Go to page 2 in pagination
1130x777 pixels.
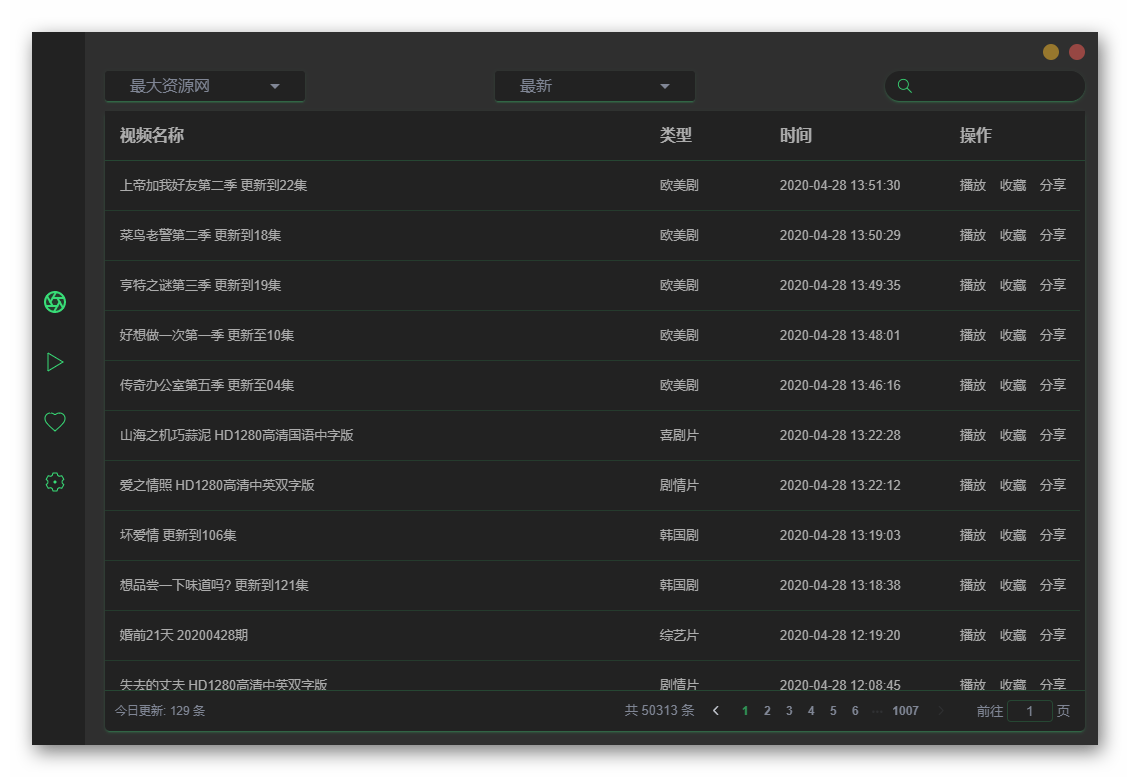[767, 711]
